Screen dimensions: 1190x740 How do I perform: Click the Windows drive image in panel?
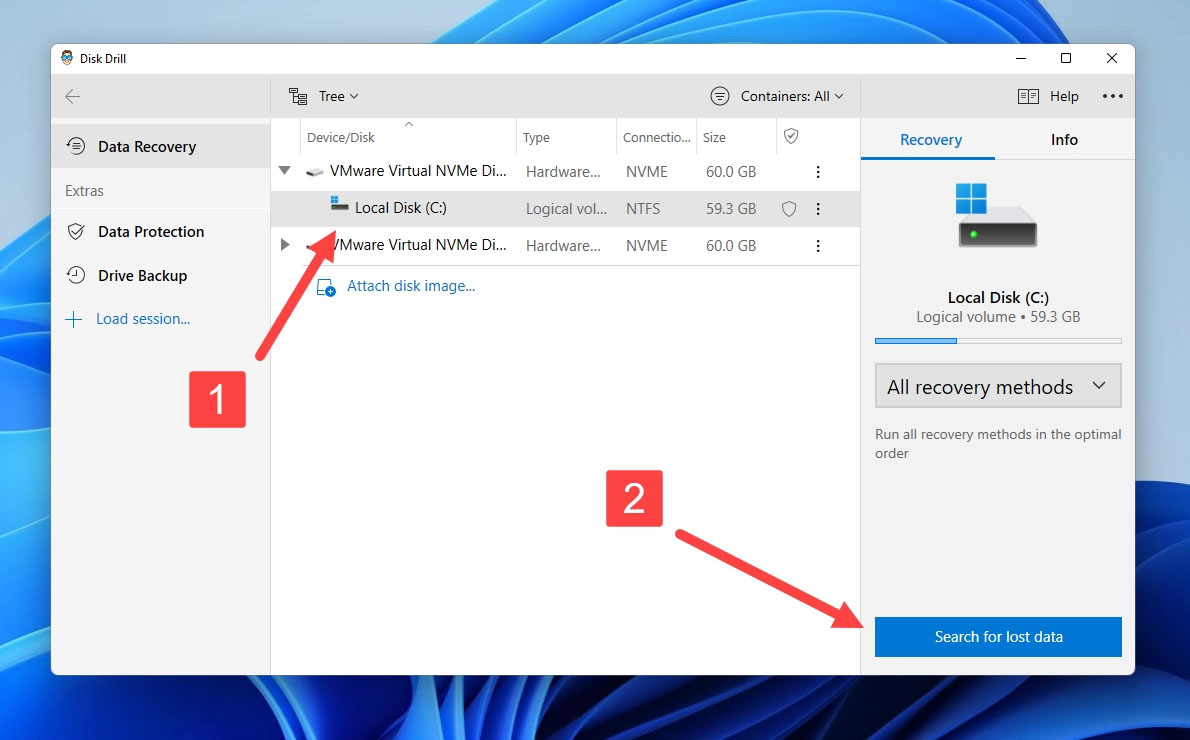click(x=997, y=216)
